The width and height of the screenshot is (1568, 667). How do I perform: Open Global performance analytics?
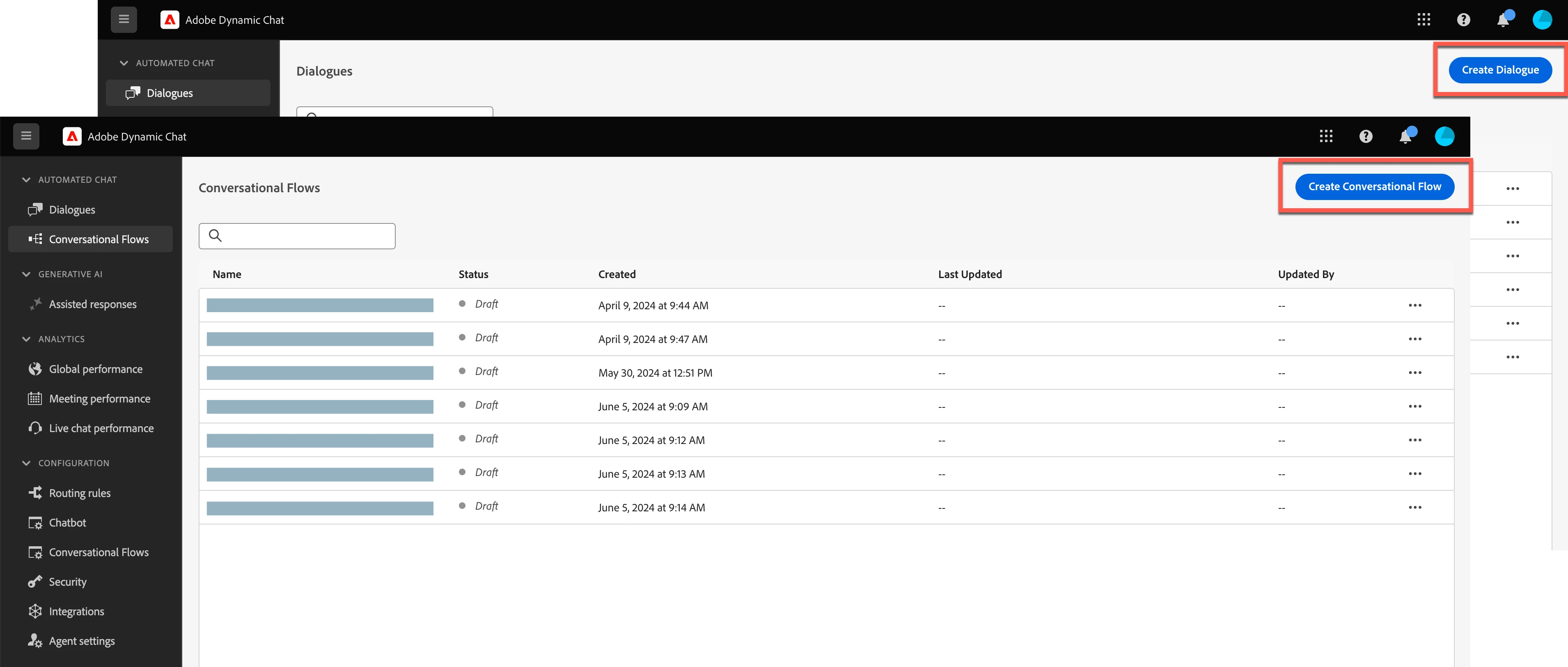coord(96,368)
